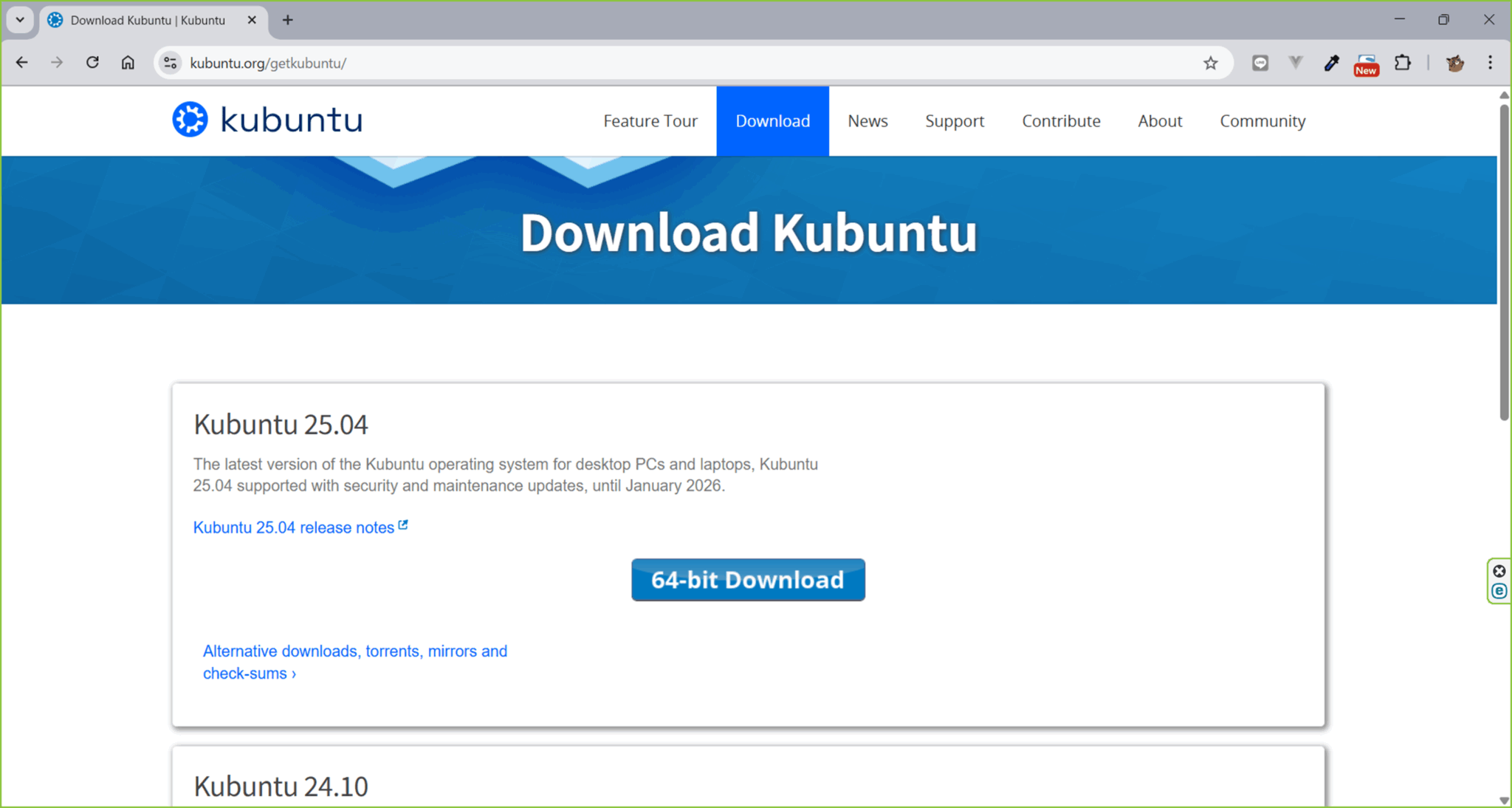The height and width of the screenshot is (808, 1512).
Task: Open the eyedropper color picker extension
Action: coord(1331,63)
